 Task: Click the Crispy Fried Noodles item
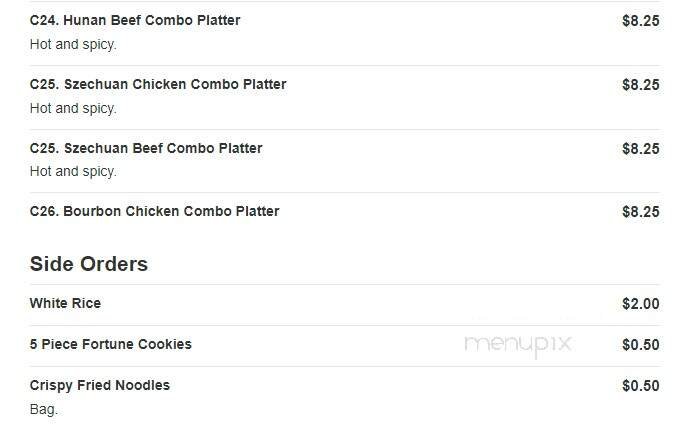coord(100,385)
